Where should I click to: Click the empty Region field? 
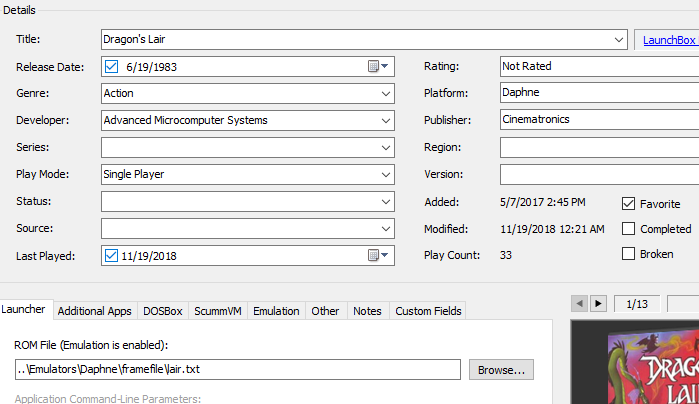coord(599,148)
